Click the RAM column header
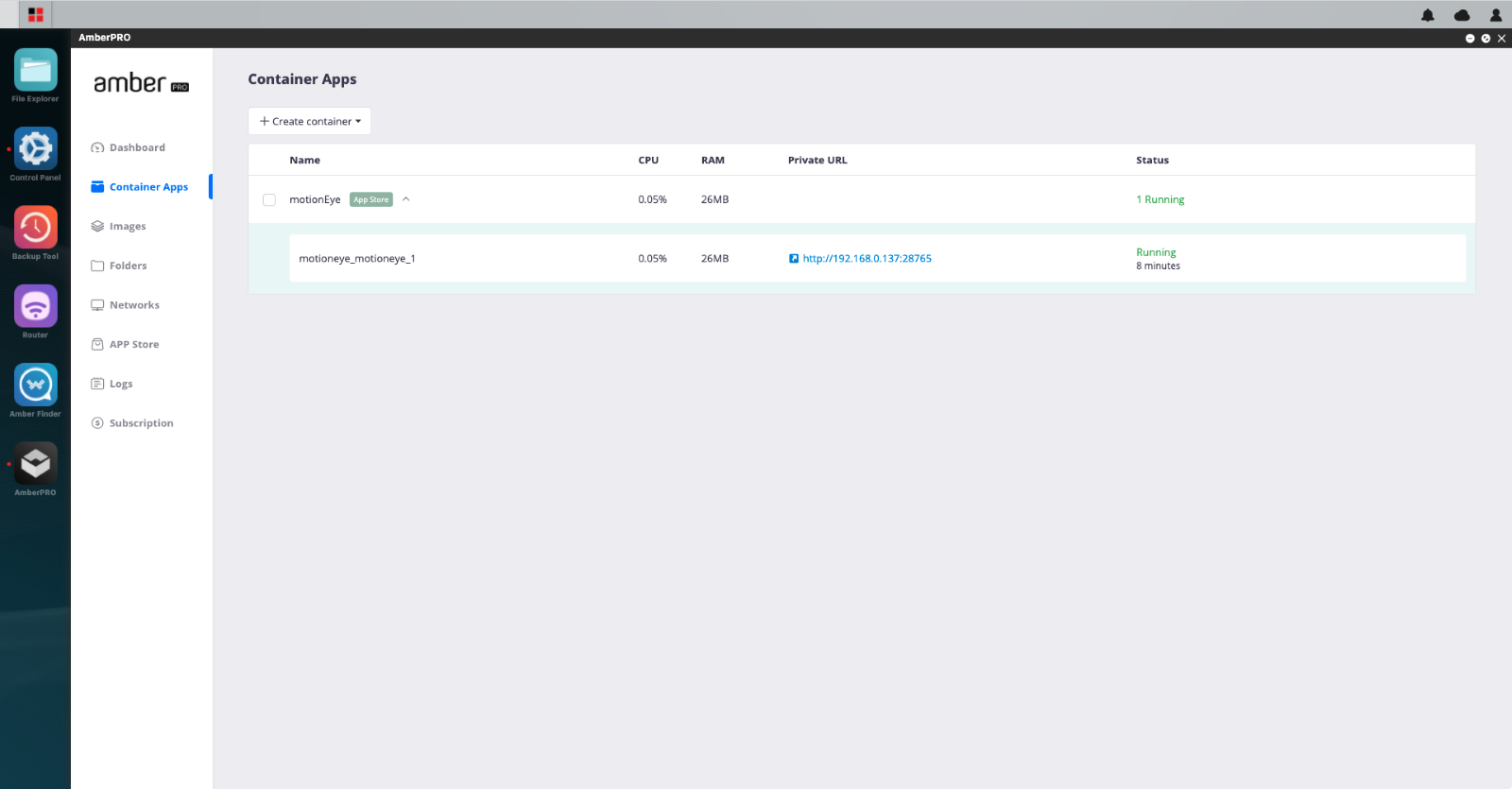This screenshot has height=789, width=1512. pyautogui.click(x=713, y=161)
